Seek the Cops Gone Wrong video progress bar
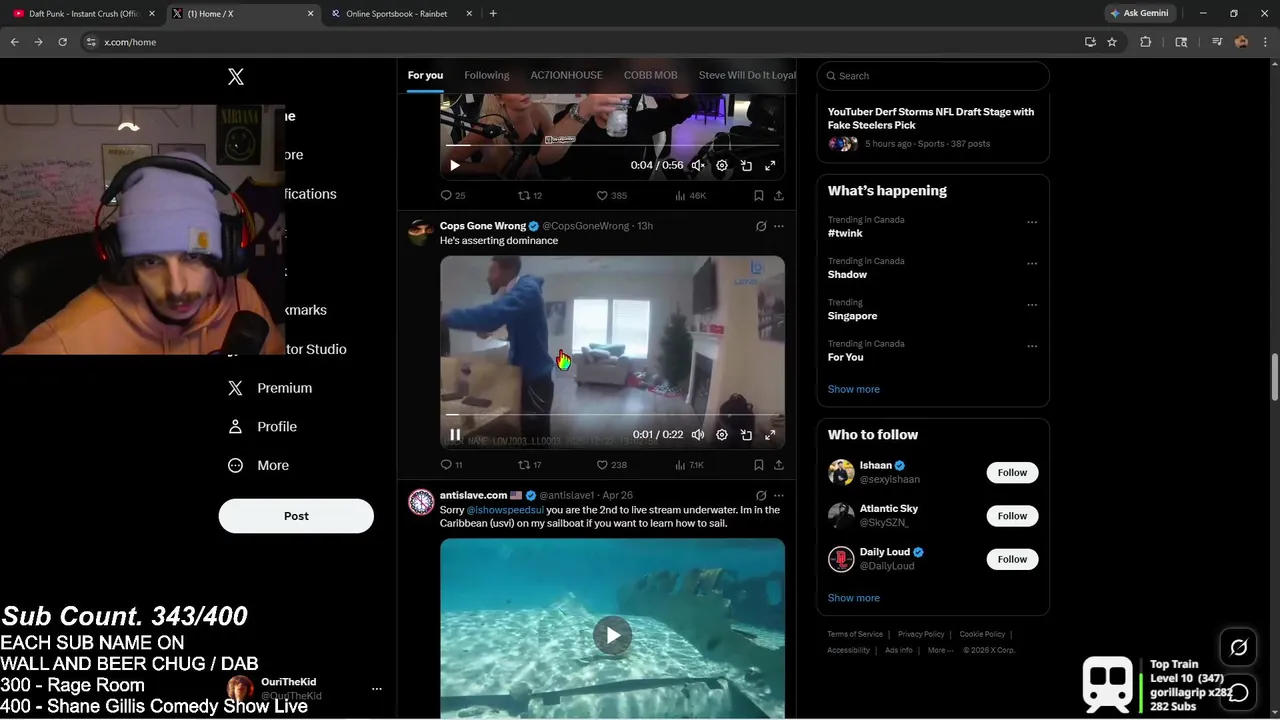The image size is (1280, 720). [x=612, y=414]
